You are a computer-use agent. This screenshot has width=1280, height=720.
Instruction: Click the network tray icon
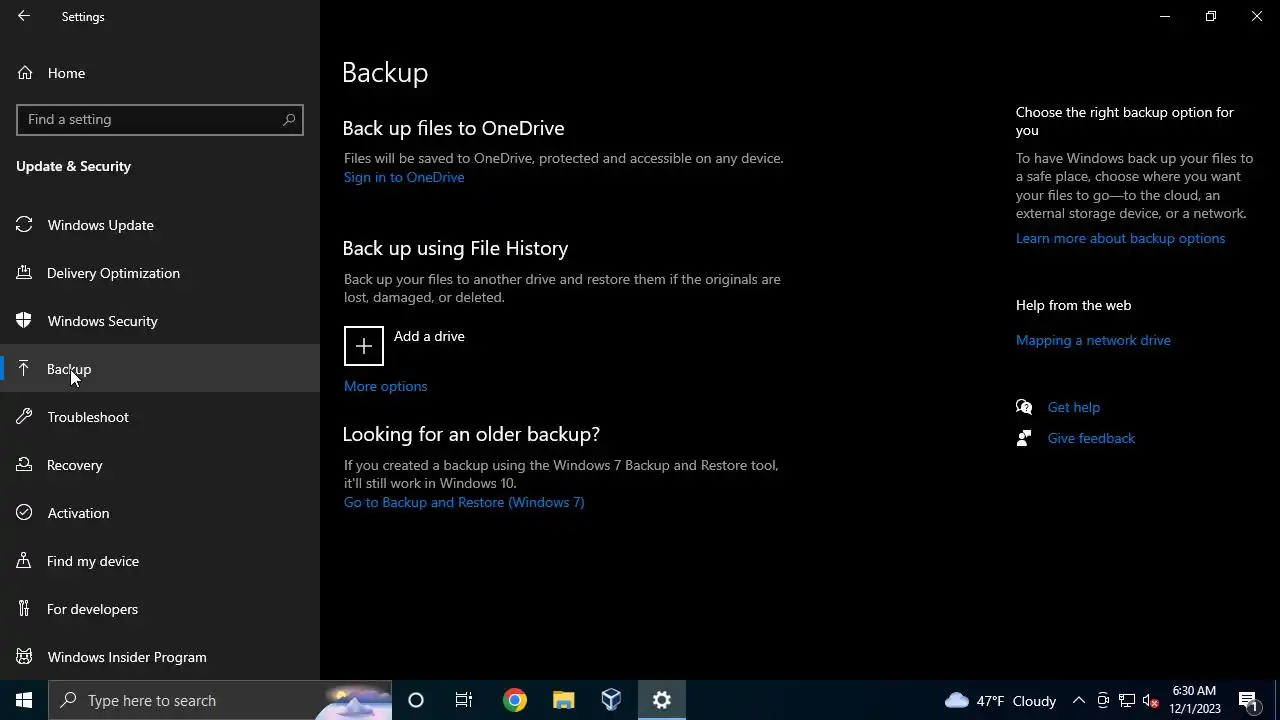click(x=1127, y=701)
